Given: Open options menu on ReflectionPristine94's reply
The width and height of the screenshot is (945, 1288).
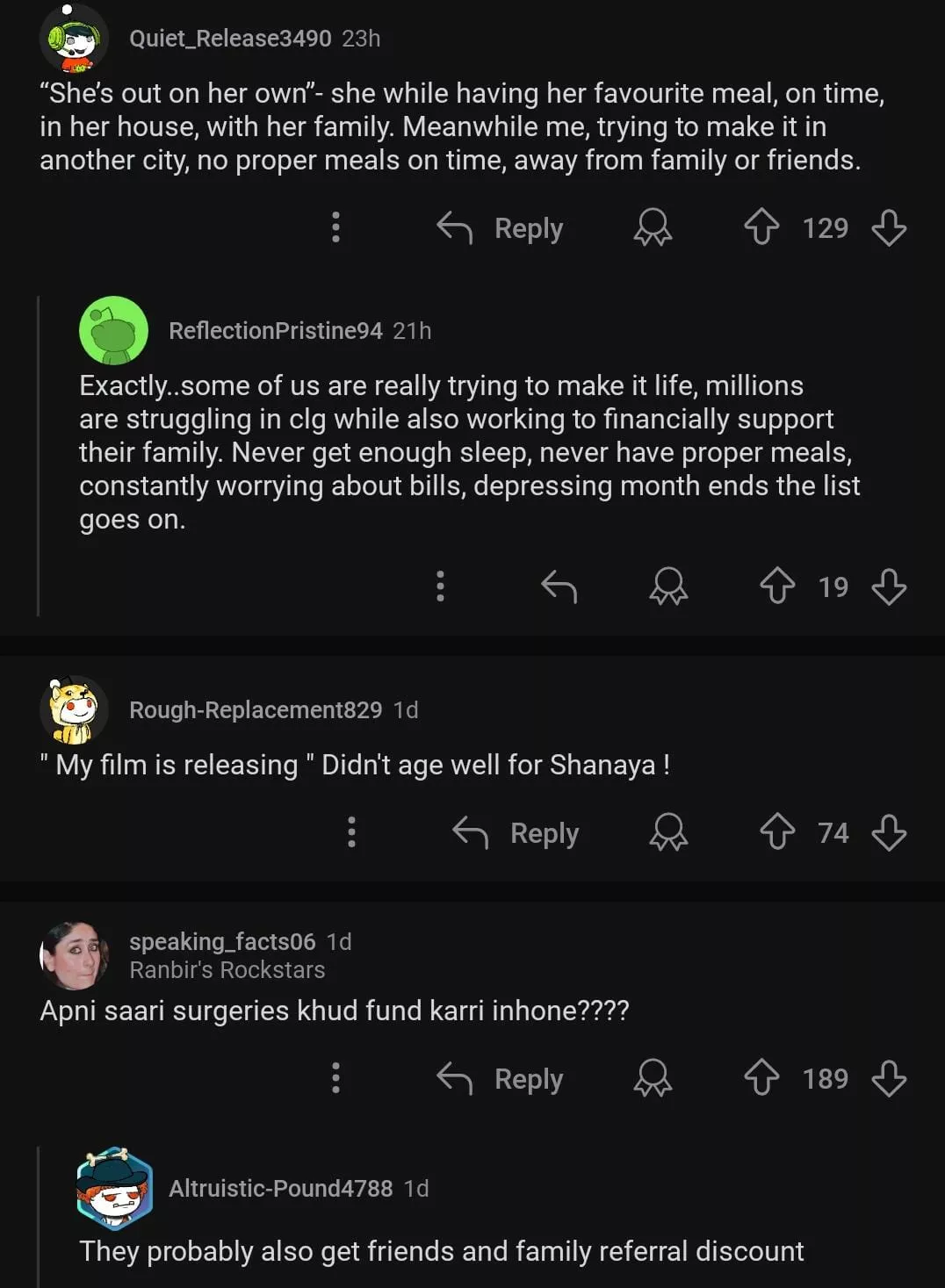Looking at the screenshot, I should (440, 586).
